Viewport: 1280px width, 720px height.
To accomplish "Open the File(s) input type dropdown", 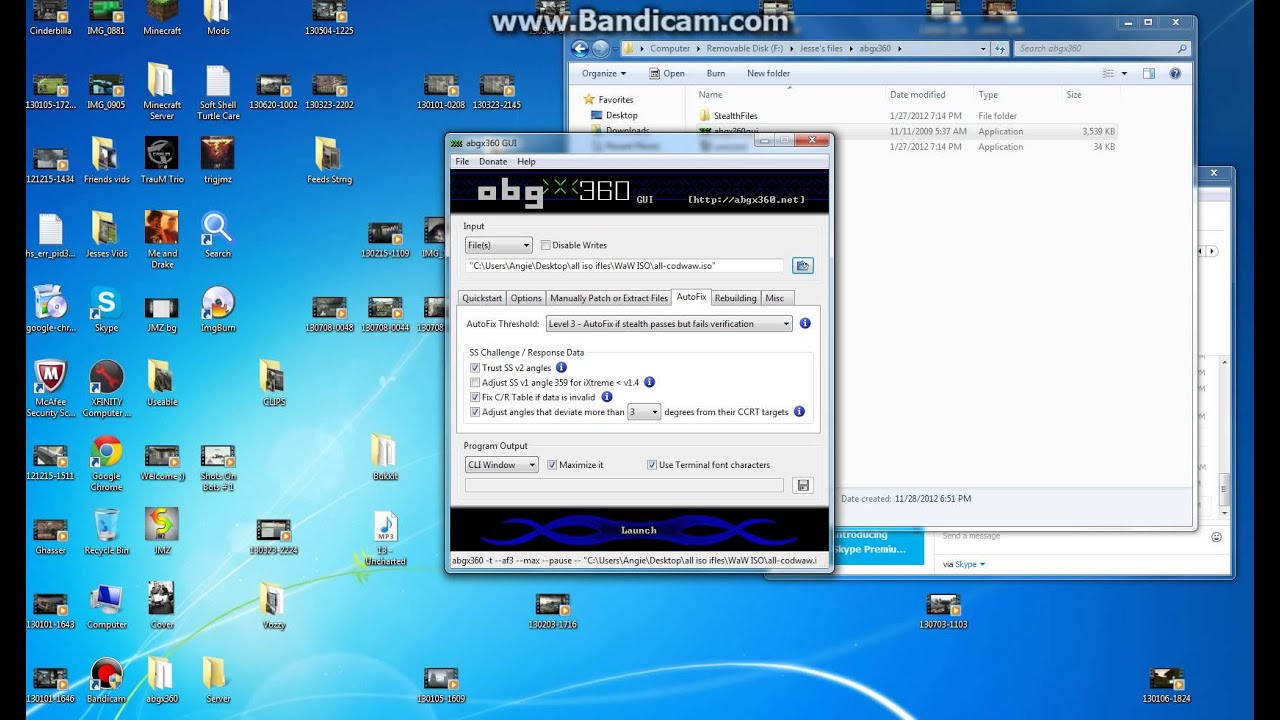I will (499, 245).
